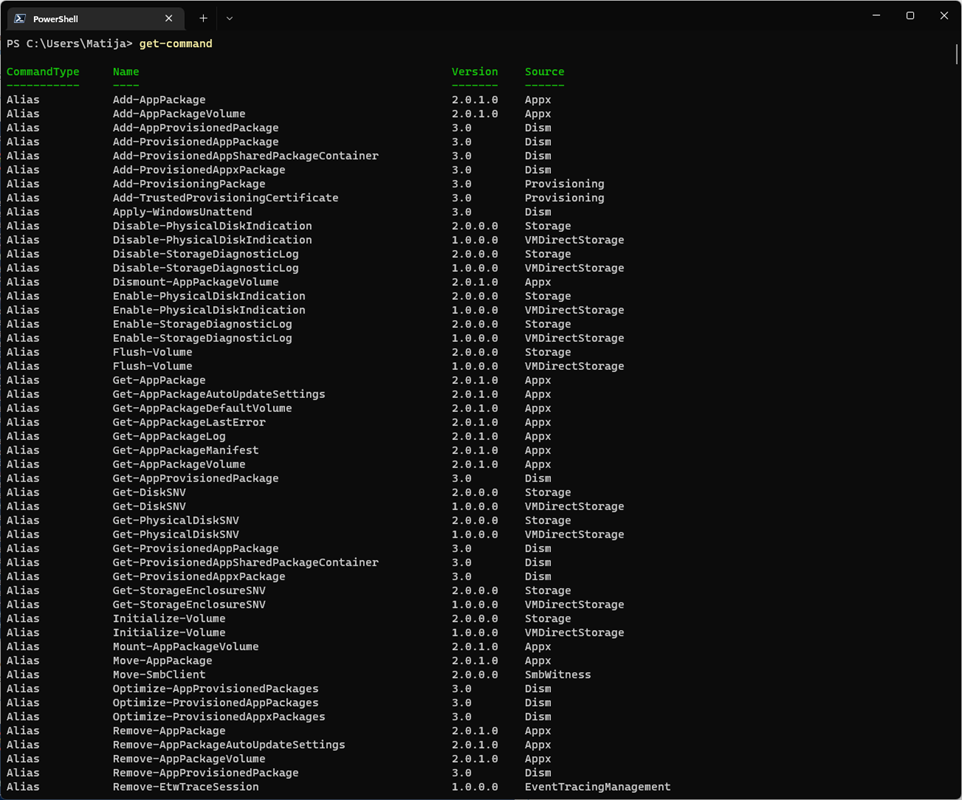Click the Add-AppPackage alias entry
The image size is (962, 800).
[x=159, y=99]
